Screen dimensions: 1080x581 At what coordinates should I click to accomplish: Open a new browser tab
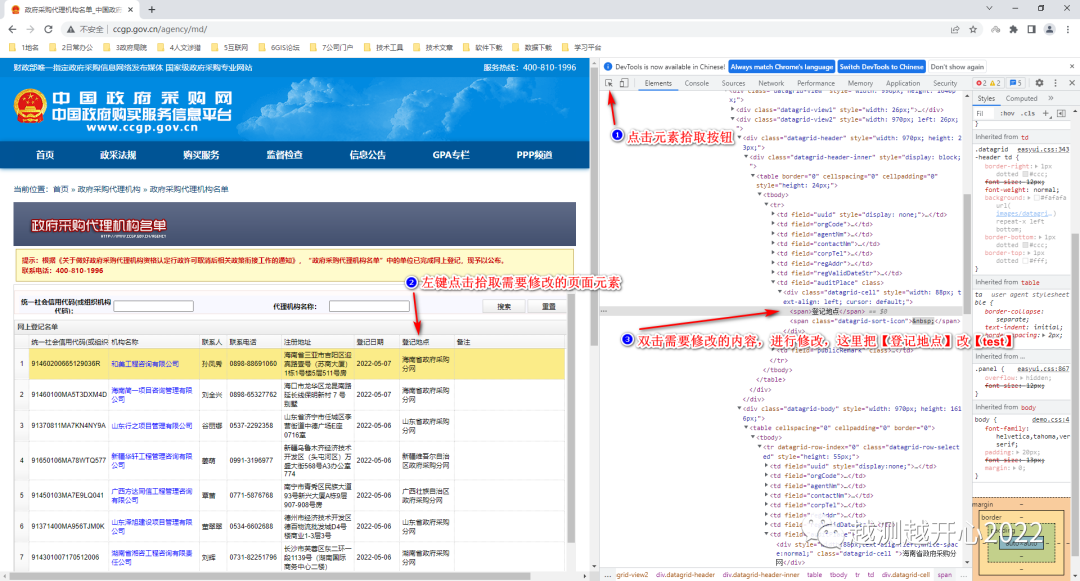pyautogui.click(x=152, y=9)
